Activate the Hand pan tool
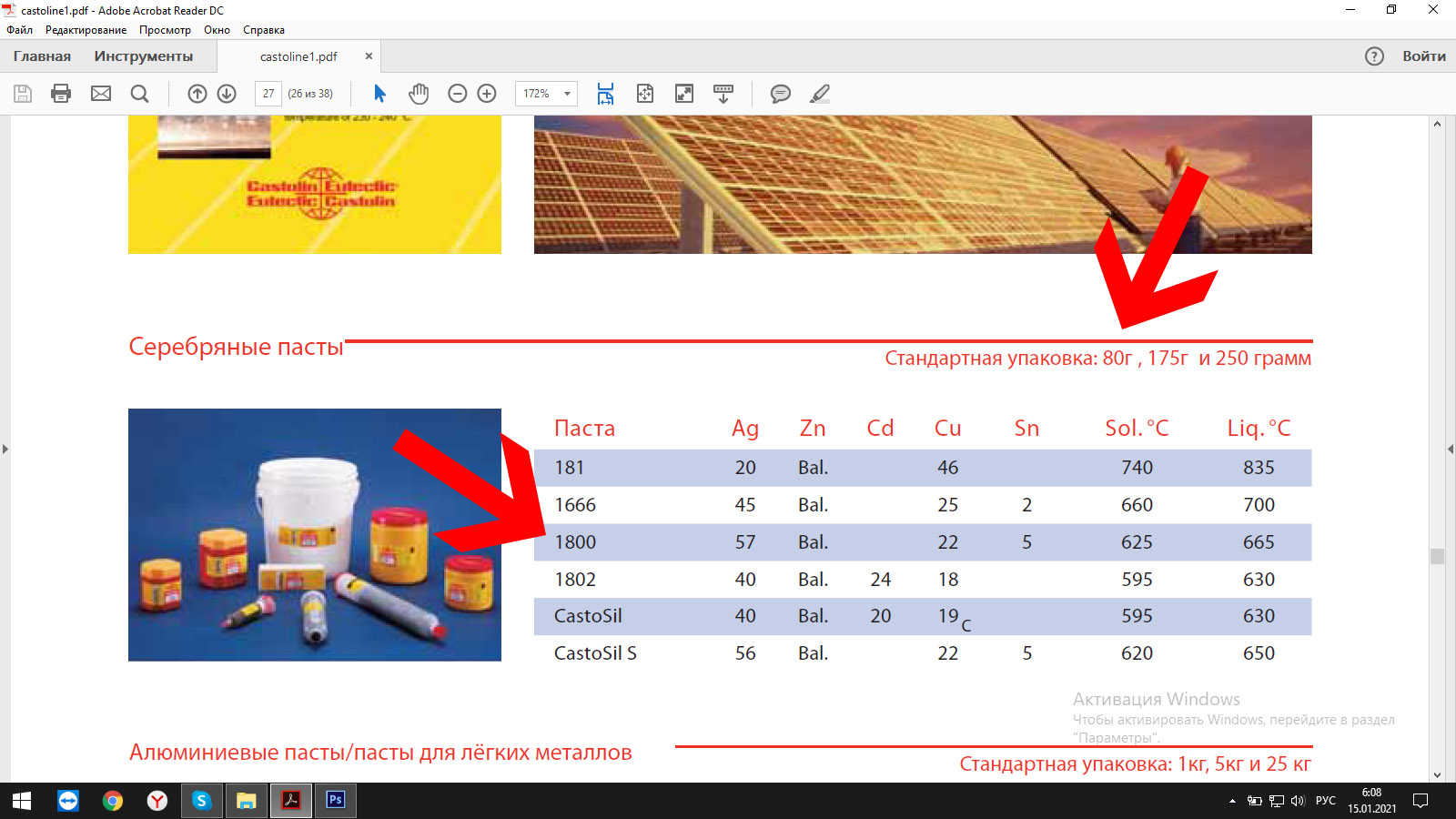The height and width of the screenshot is (819, 1456). (419, 94)
